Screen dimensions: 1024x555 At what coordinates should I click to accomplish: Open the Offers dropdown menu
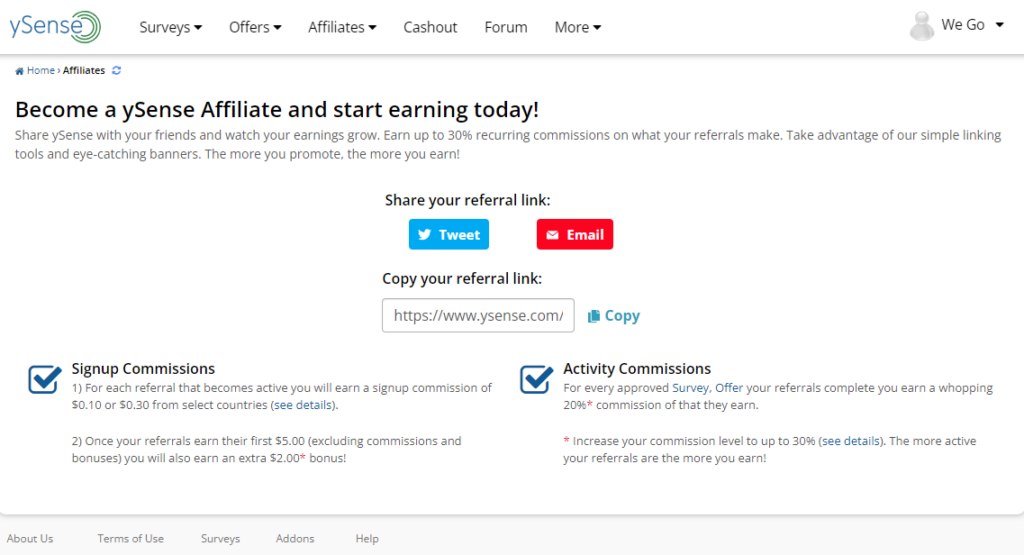pos(255,27)
